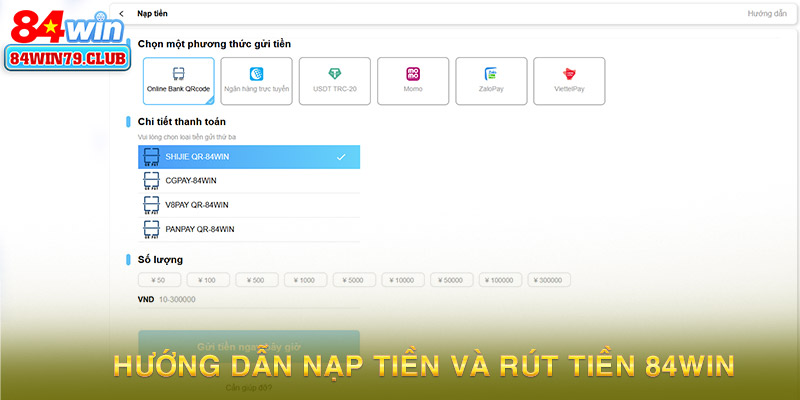Select the CGPAY-84WIN channel
The width and height of the screenshot is (800, 400).
coord(249,181)
